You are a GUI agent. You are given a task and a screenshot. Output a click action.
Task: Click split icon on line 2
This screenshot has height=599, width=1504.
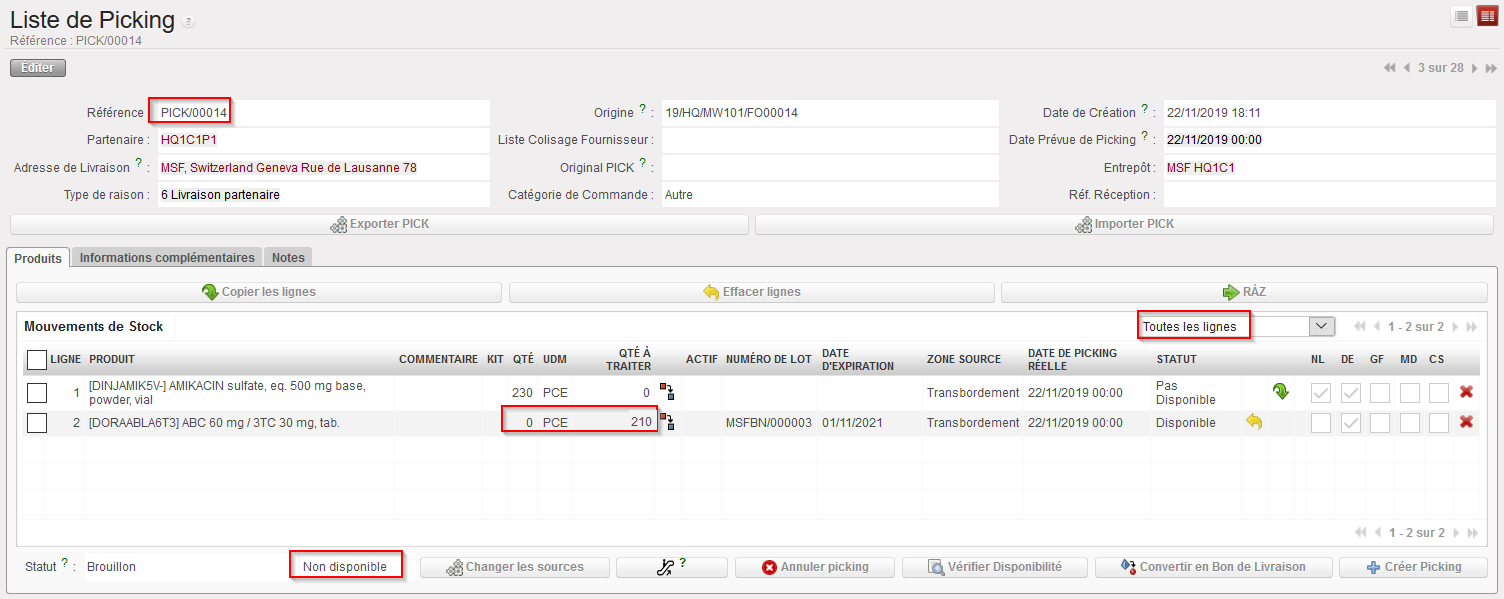click(667, 422)
